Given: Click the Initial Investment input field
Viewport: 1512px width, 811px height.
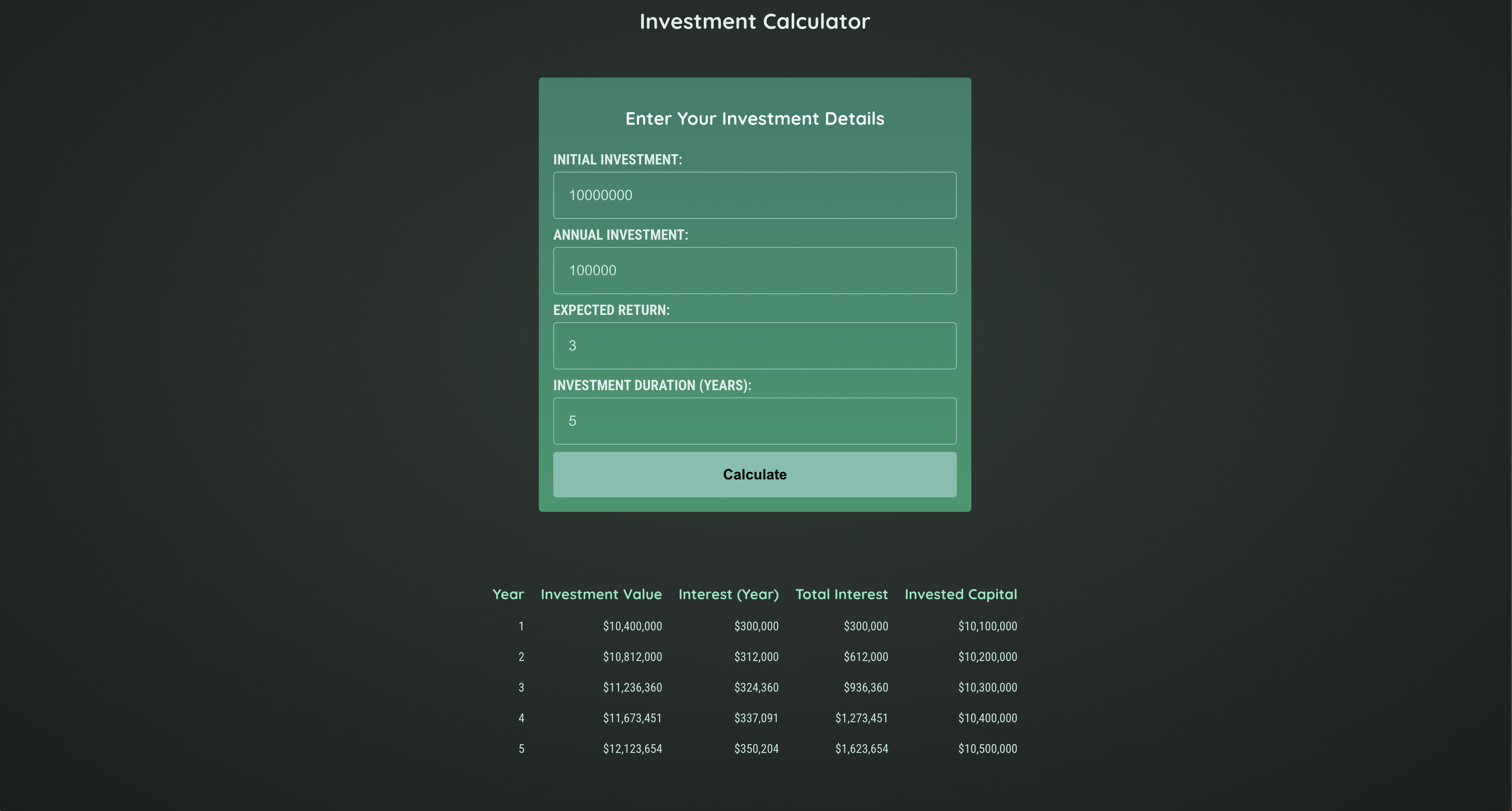Looking at the screenshot, I should pos(754,196).
